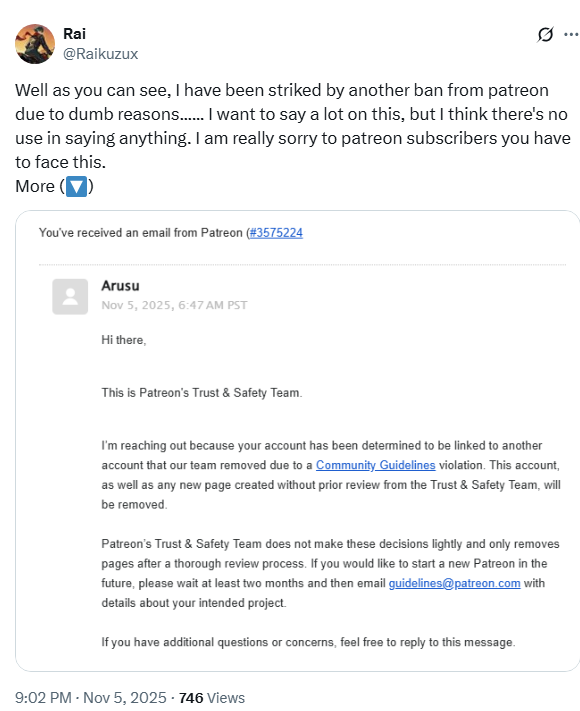Screen dimensions: 580x711
Task: Open the #3575224 ticket link
Action: (276, 233)
